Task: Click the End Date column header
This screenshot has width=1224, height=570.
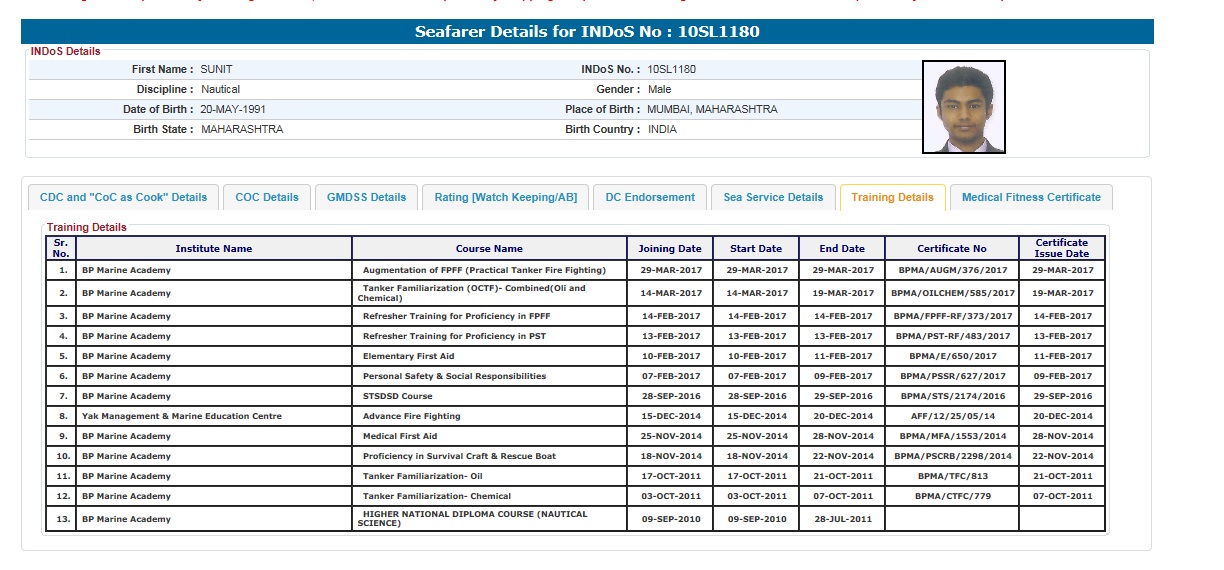Action: 842,249
